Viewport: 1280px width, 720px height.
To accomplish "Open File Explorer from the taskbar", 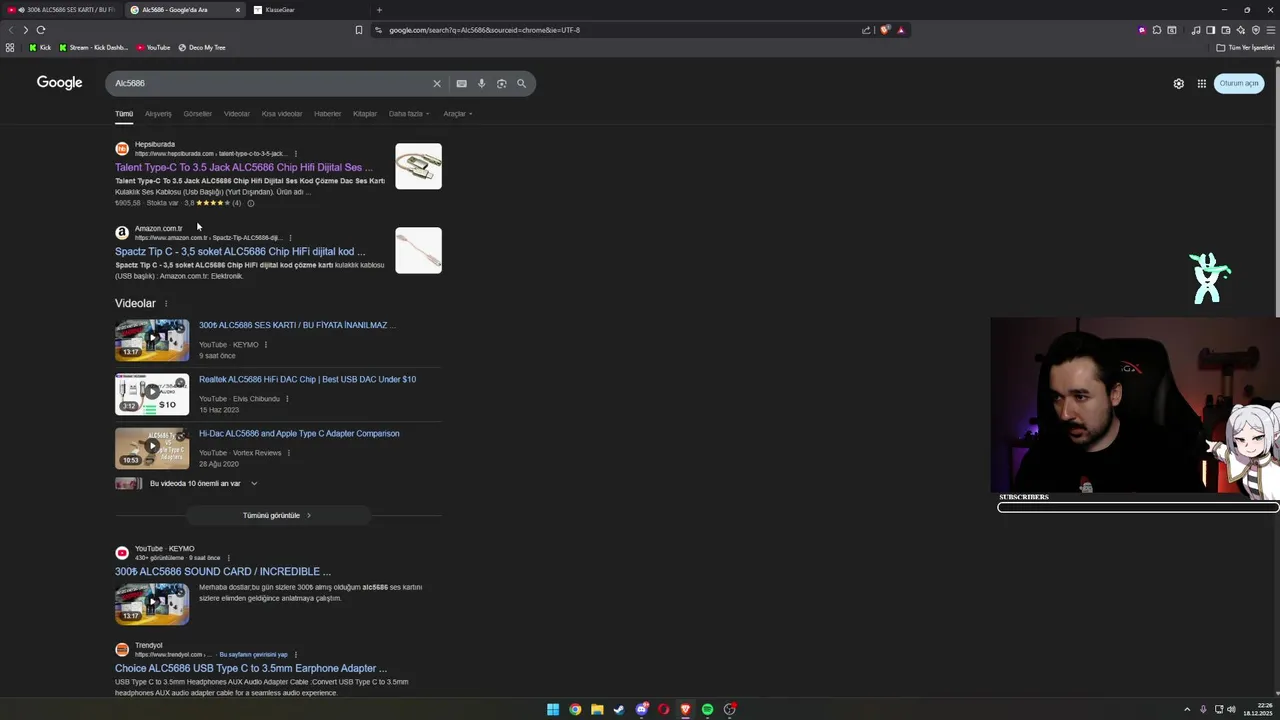I will pyautogui.click(x=597, y=709).
